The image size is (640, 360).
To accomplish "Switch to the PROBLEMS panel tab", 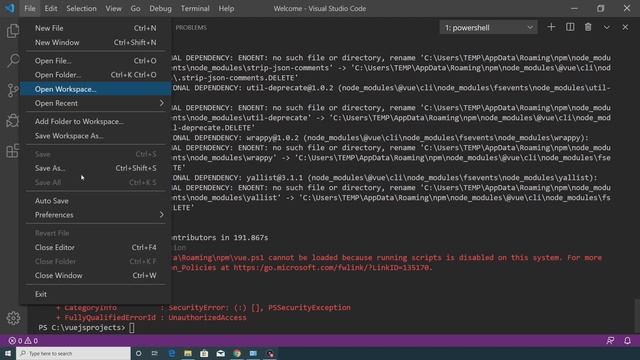I will click(191, 27).
